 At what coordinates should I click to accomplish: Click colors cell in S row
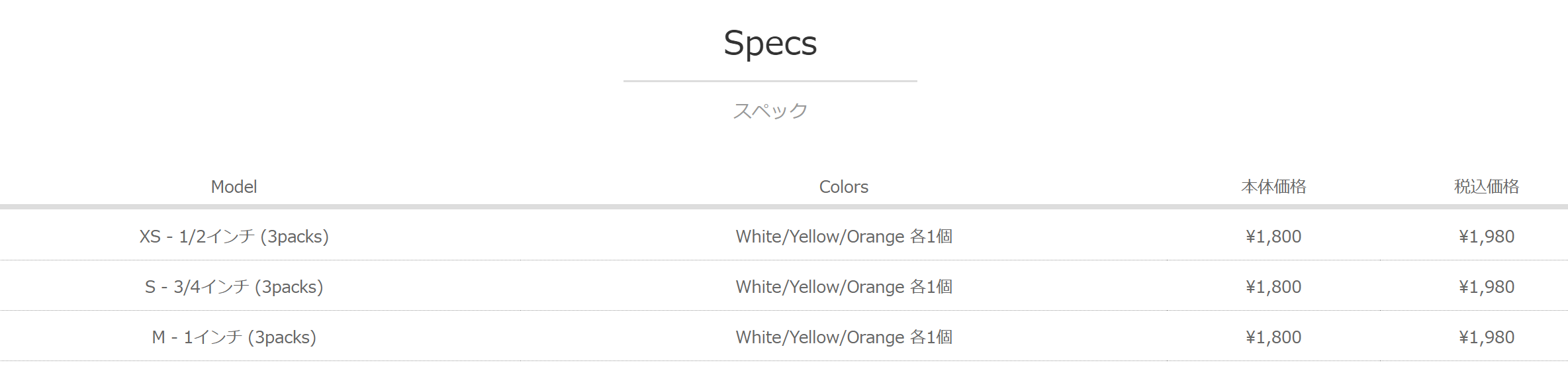pyautogui.click(x=844, y=287)
